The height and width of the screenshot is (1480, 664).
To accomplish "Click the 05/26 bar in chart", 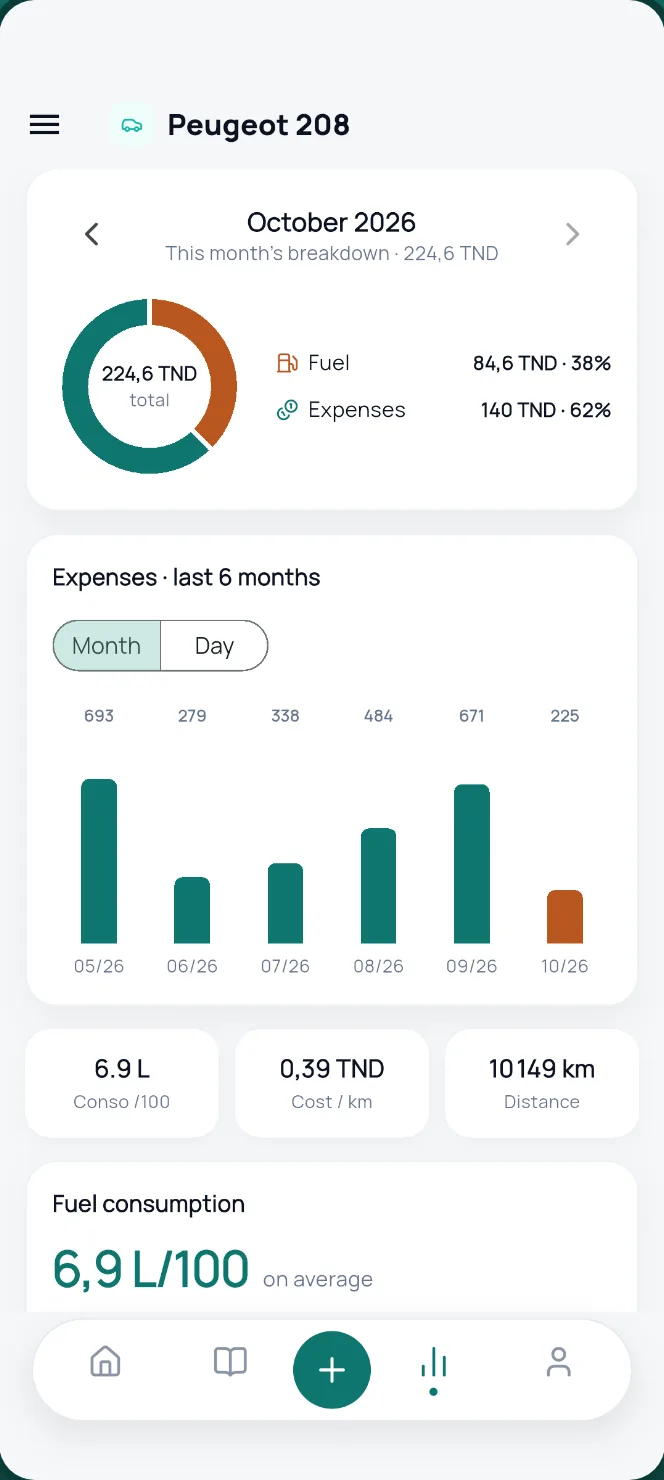I will 99,861.
